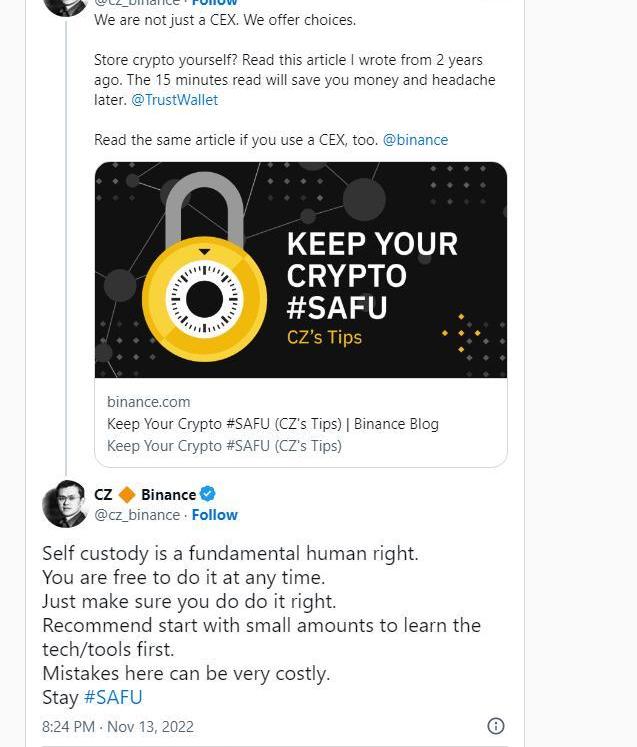Viewport: 637px width, 747px height.
Task: Click the info icon beside the timestamp
Action: [495, 726]
